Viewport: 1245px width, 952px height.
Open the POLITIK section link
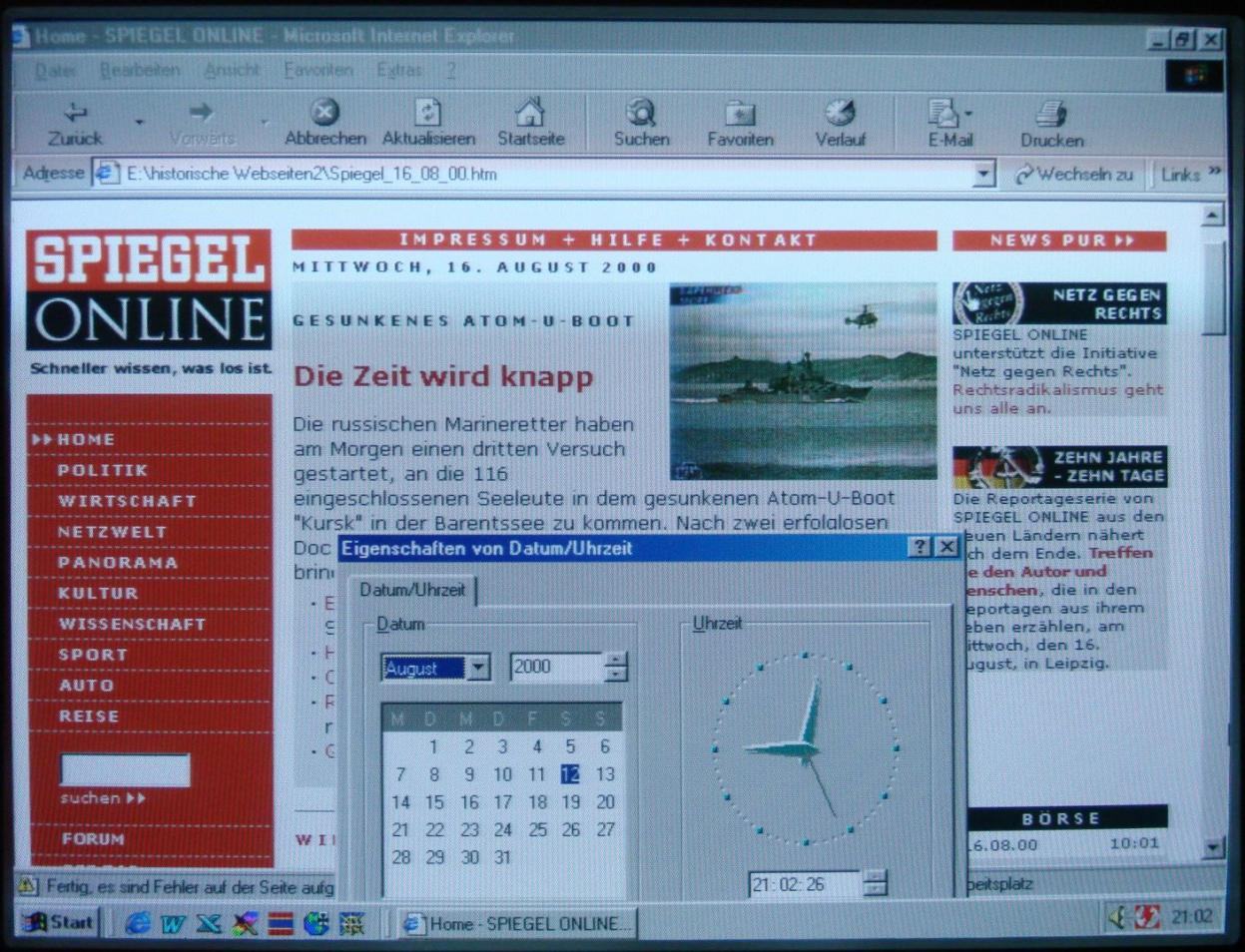click(x=102, y=470)
